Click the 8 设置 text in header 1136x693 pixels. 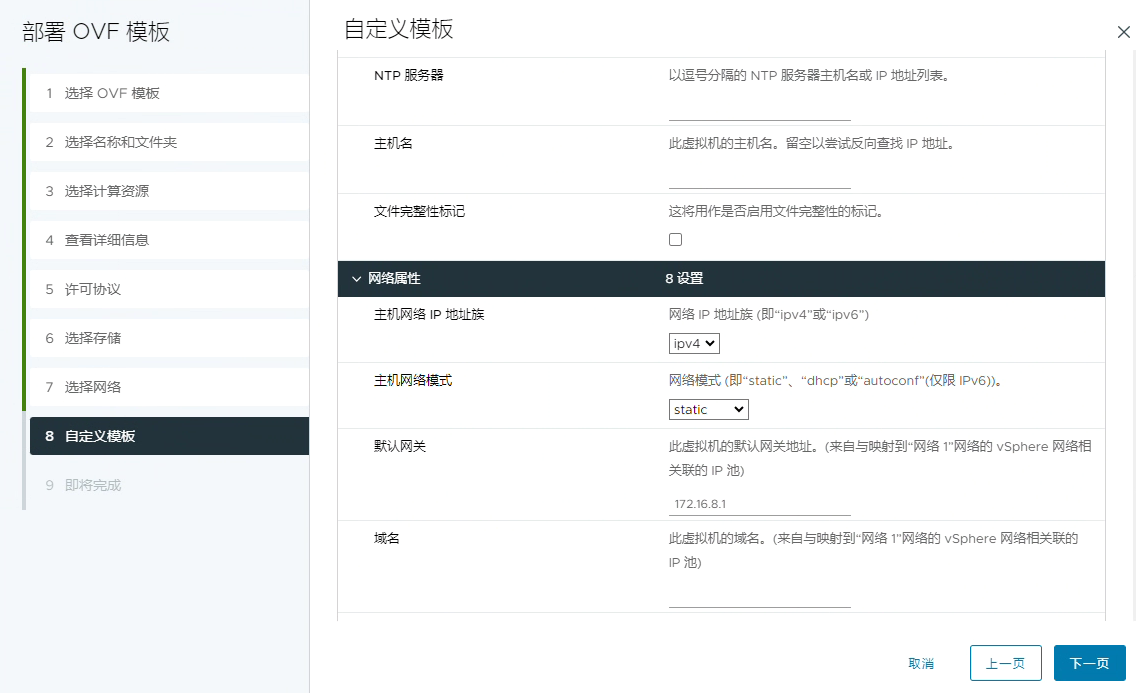[684, 279]
